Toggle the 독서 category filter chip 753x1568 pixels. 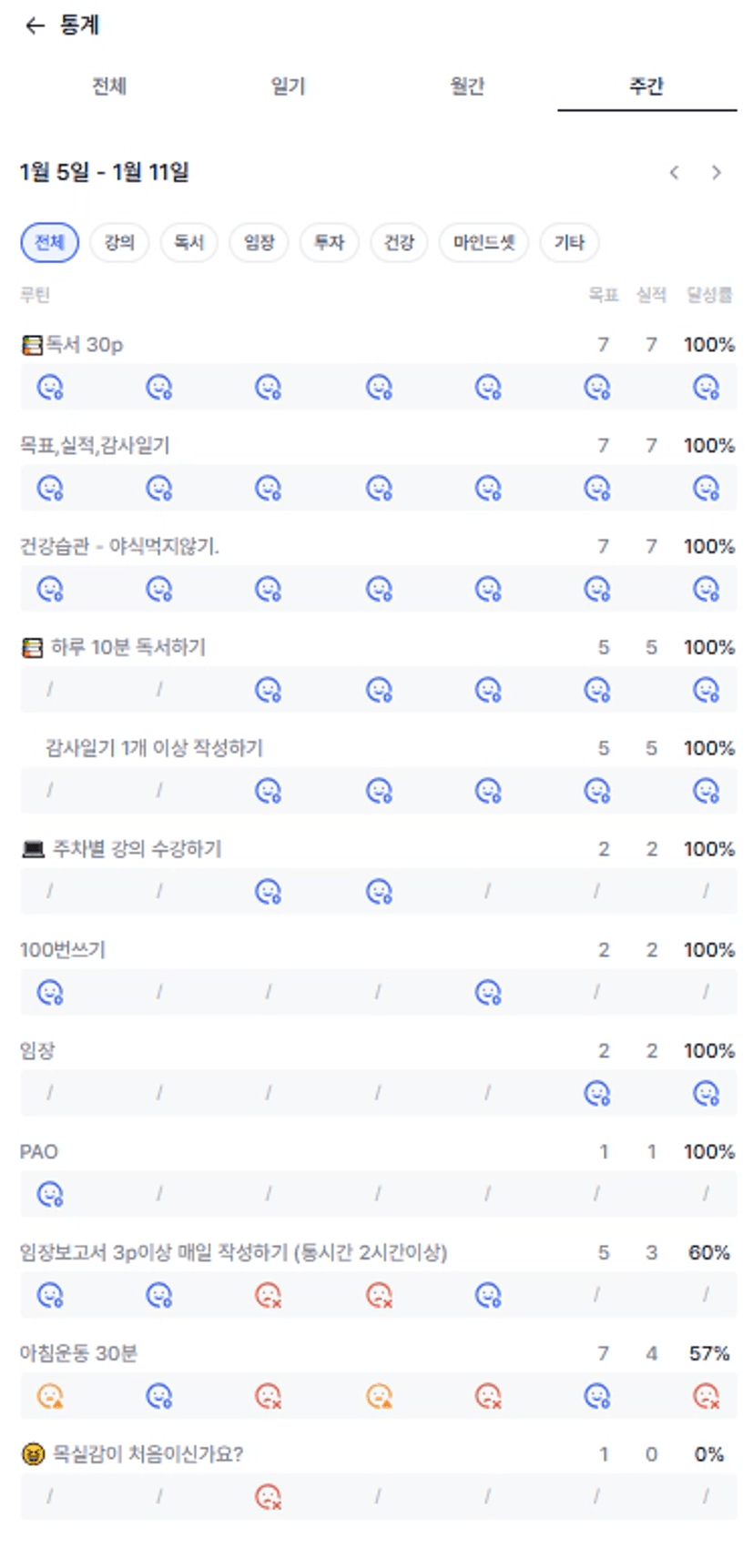pos(189,242)
